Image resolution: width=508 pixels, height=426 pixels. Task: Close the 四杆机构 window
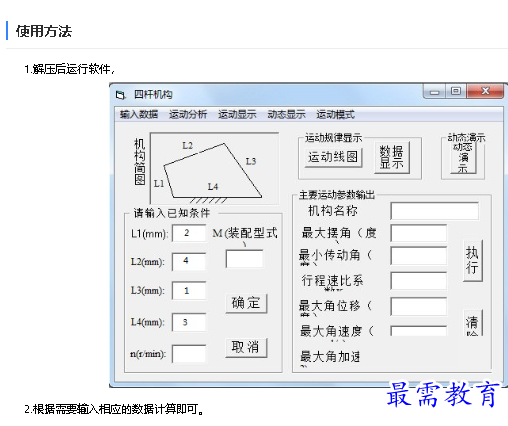[485, 92]
